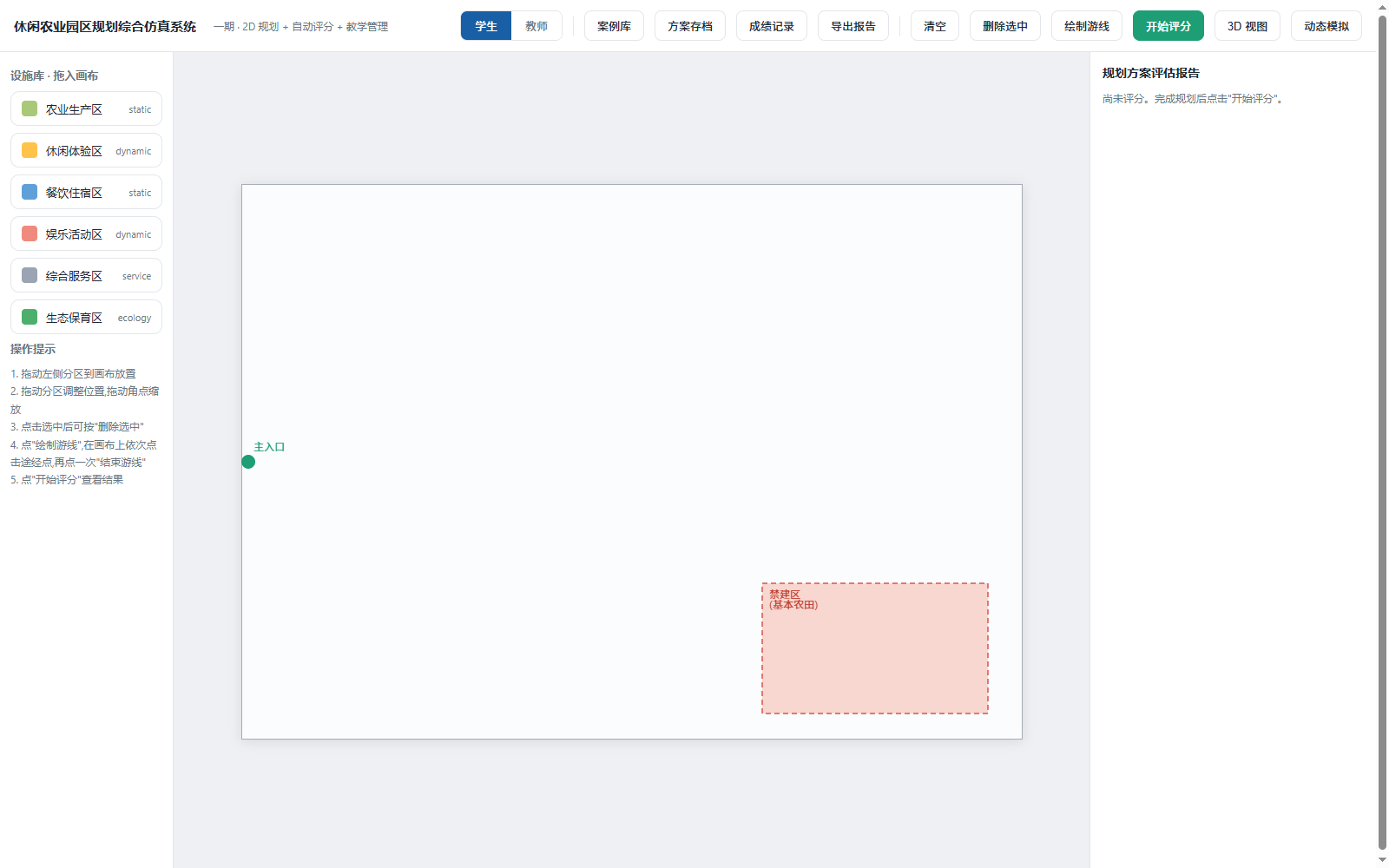Click the page vertical scrollbar
Image resolution: width=1389 pixels, height=868 pixels.
point(1382,434)
